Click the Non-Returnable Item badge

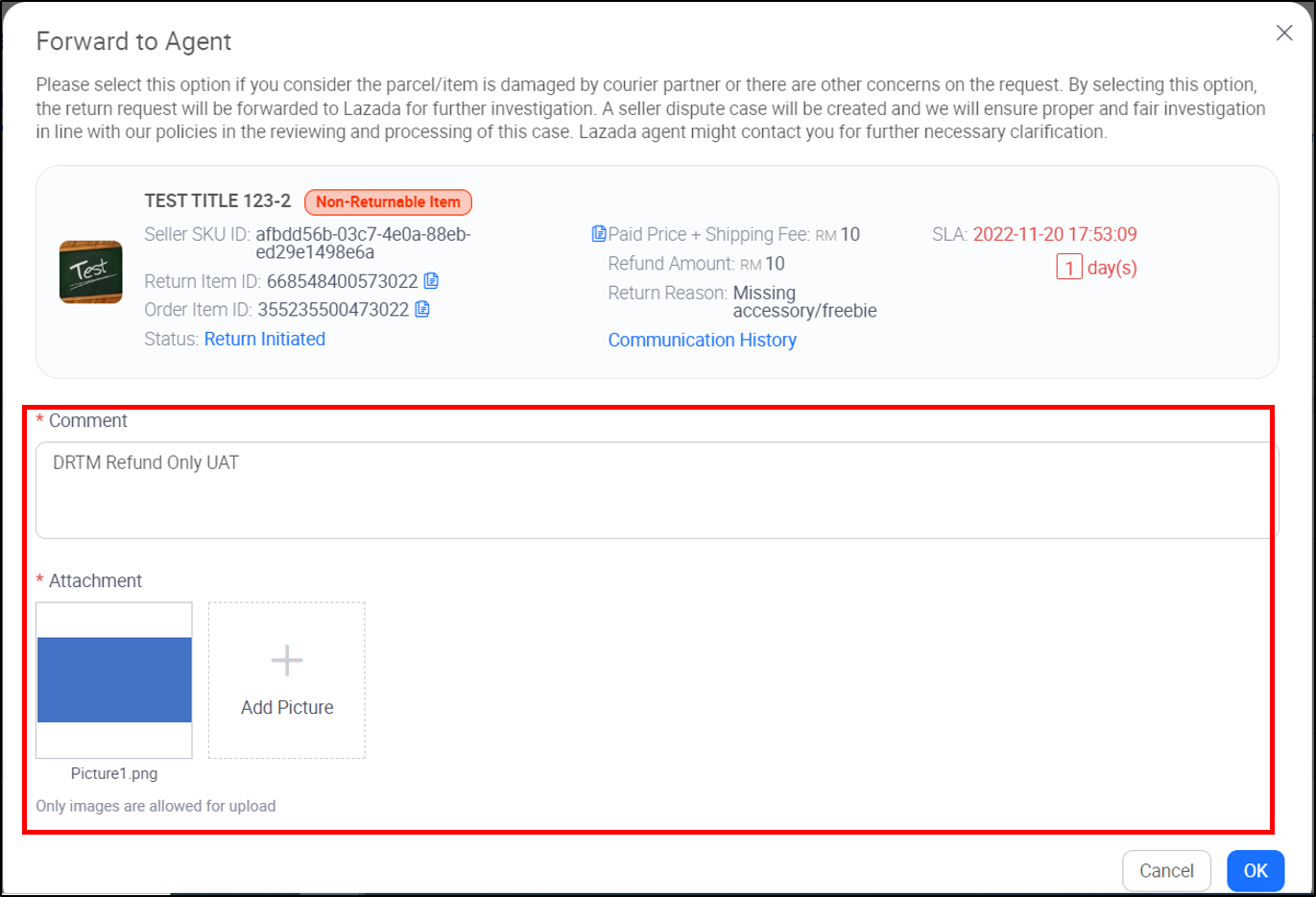coord(388,201)
